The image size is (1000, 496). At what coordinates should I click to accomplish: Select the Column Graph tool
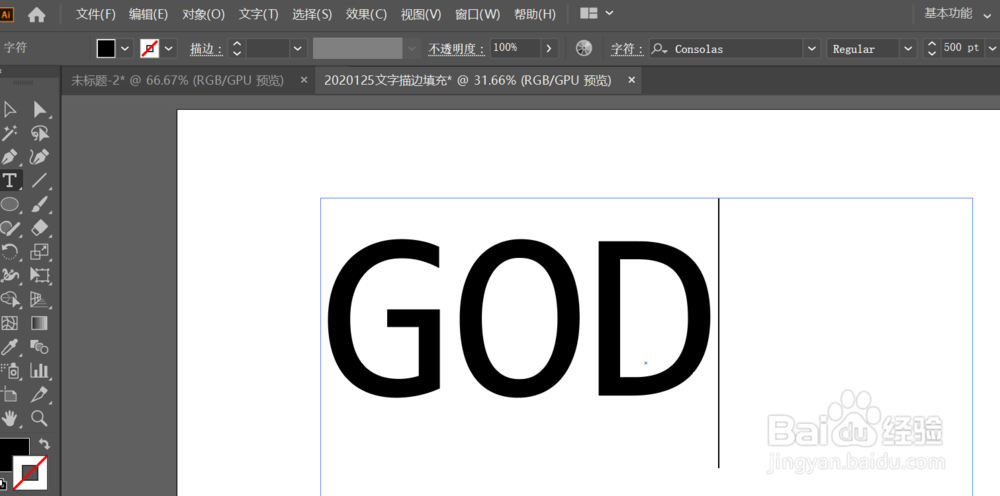pyautogui.click(x=40, y=370)
